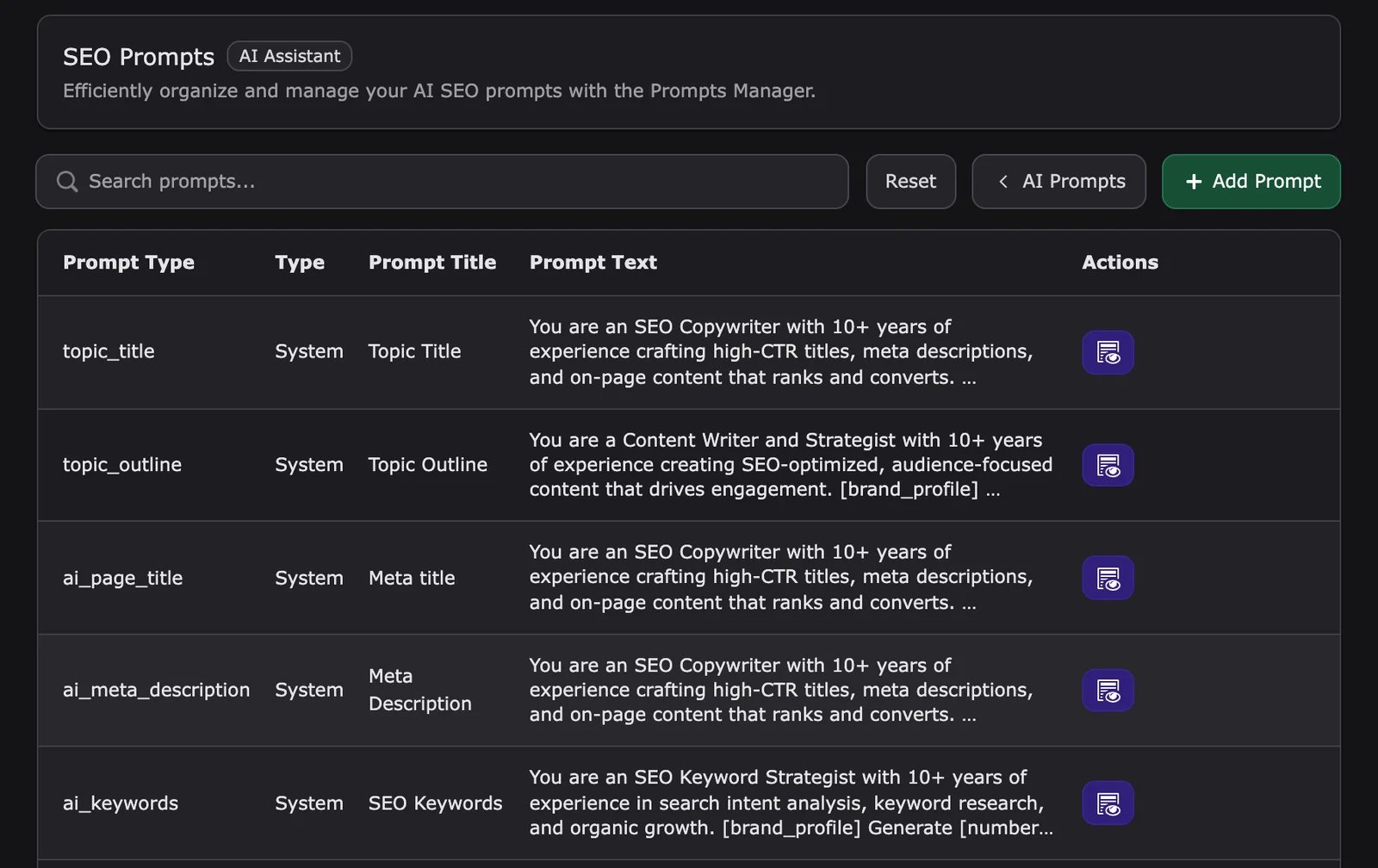
Task: Click the Prompt Type column header
Action: pos(128,263)
